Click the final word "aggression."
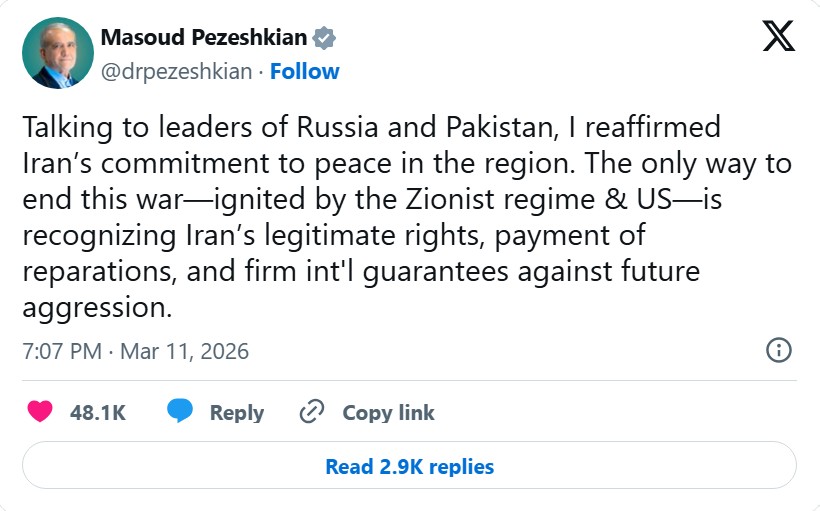Image resolution: width=820 pixels, height=511 pixels. coord(97,306)
